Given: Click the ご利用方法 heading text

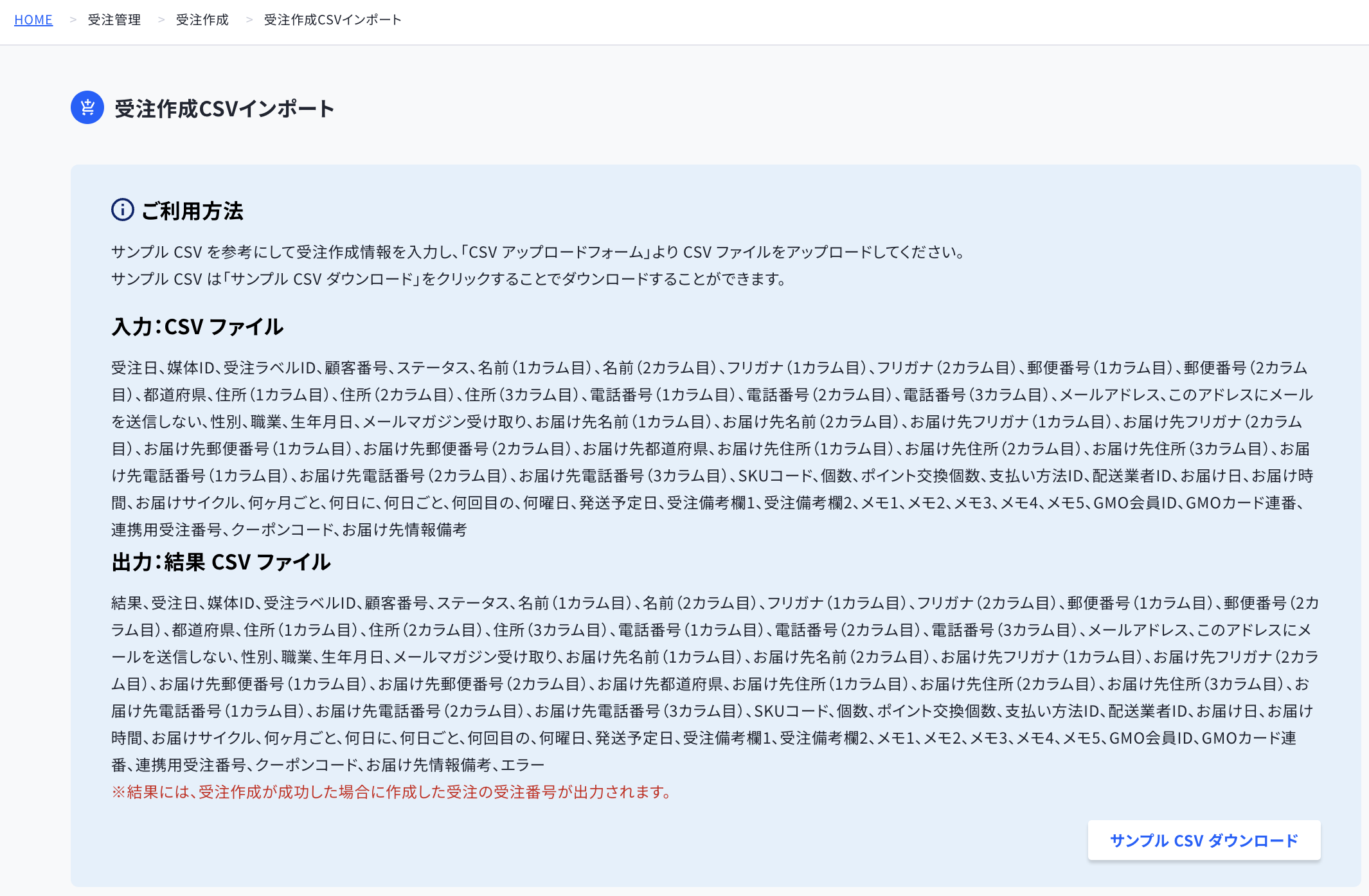Looking at the screenshot, I should [x=192, y=210].
